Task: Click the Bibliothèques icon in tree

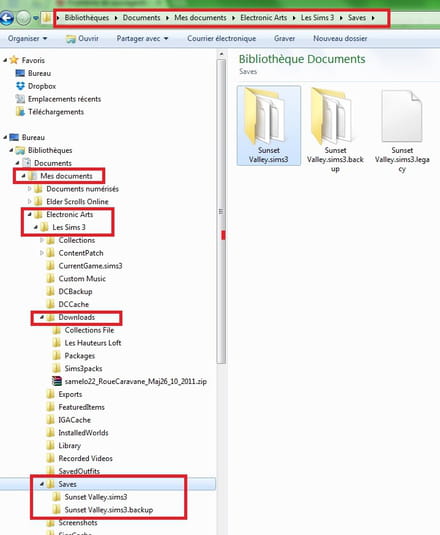Action: tap(20, 150)
